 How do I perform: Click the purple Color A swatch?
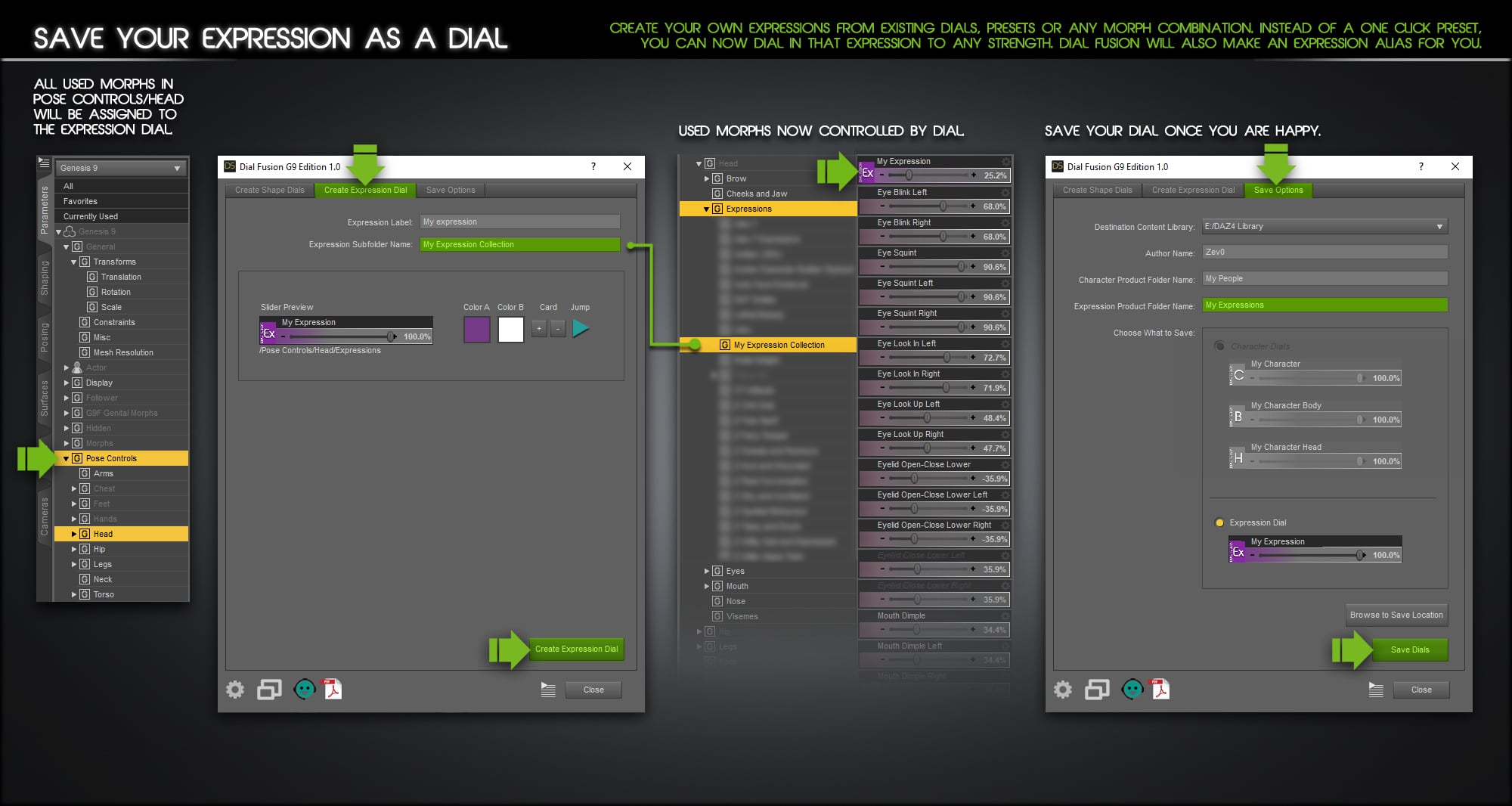tap(476, 329)
